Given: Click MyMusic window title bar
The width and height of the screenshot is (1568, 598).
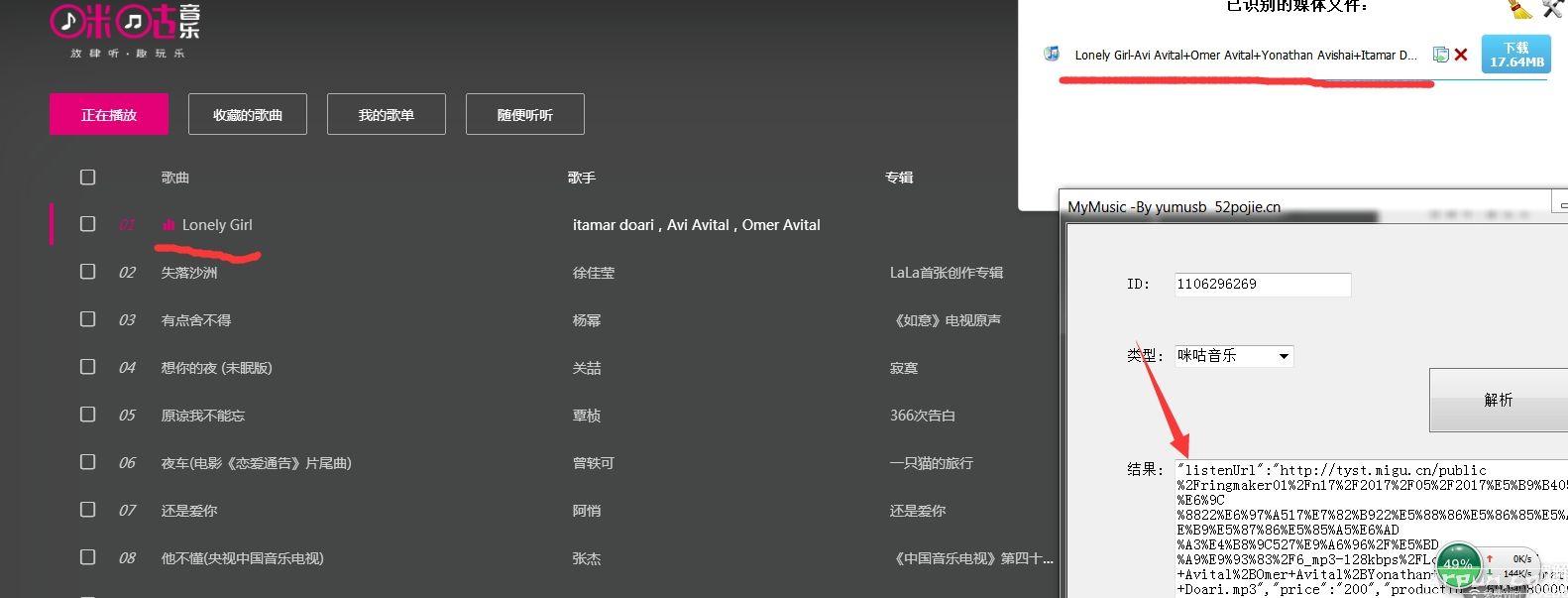Looking at the screenshot, I should coord(1313,205).
